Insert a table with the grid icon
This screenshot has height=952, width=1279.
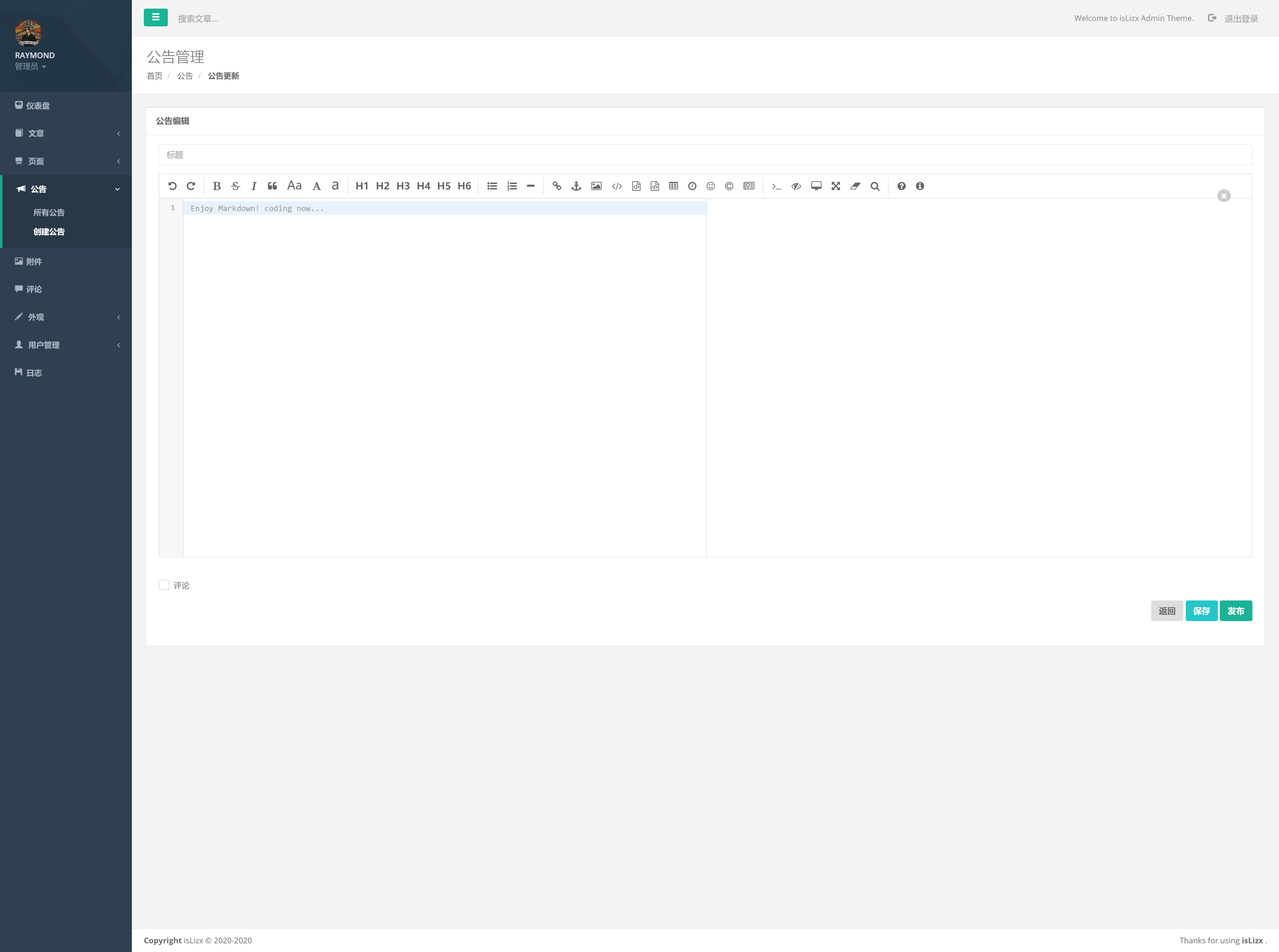(x=673, y=186)
